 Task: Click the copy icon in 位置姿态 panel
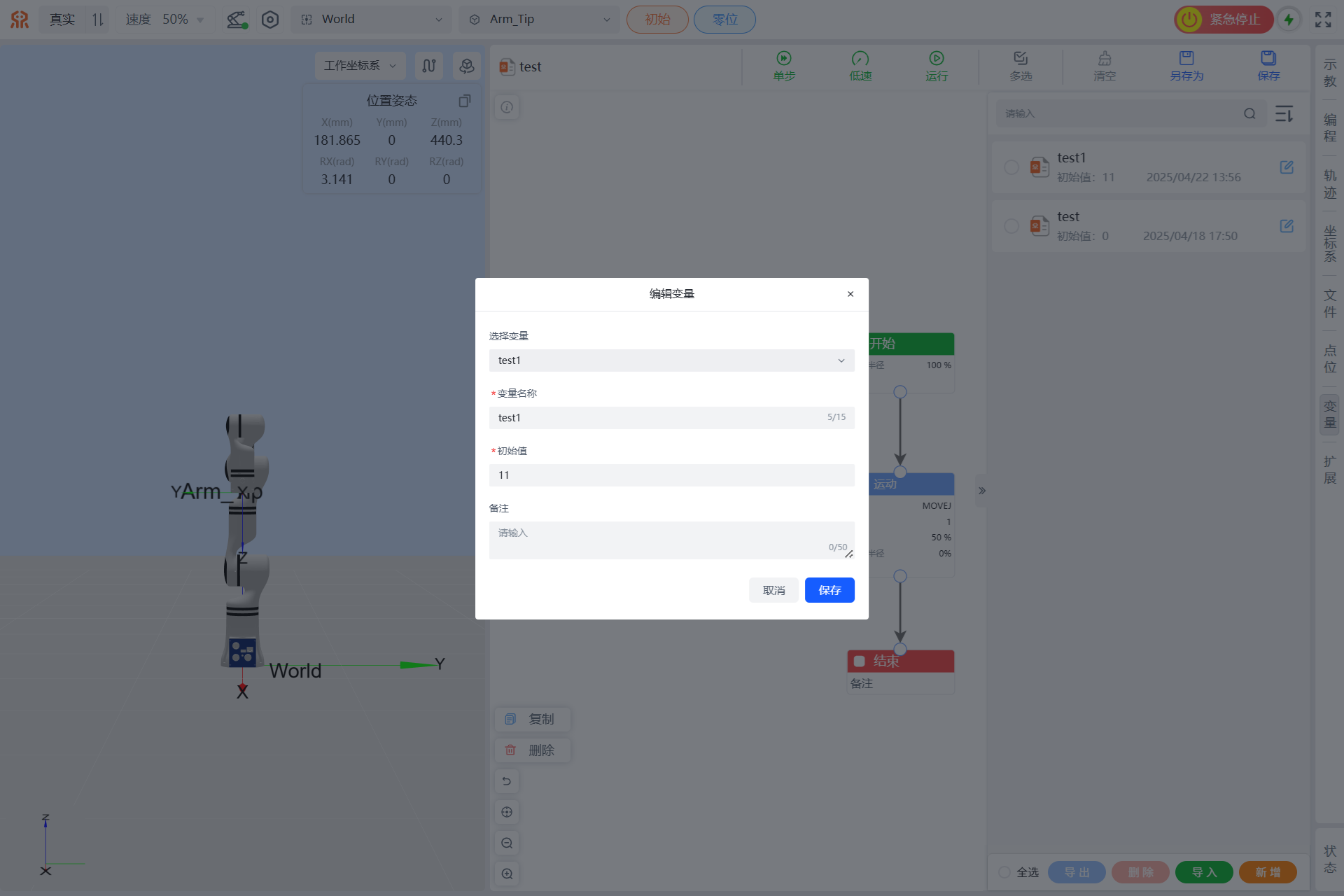(x=464, y=101)
